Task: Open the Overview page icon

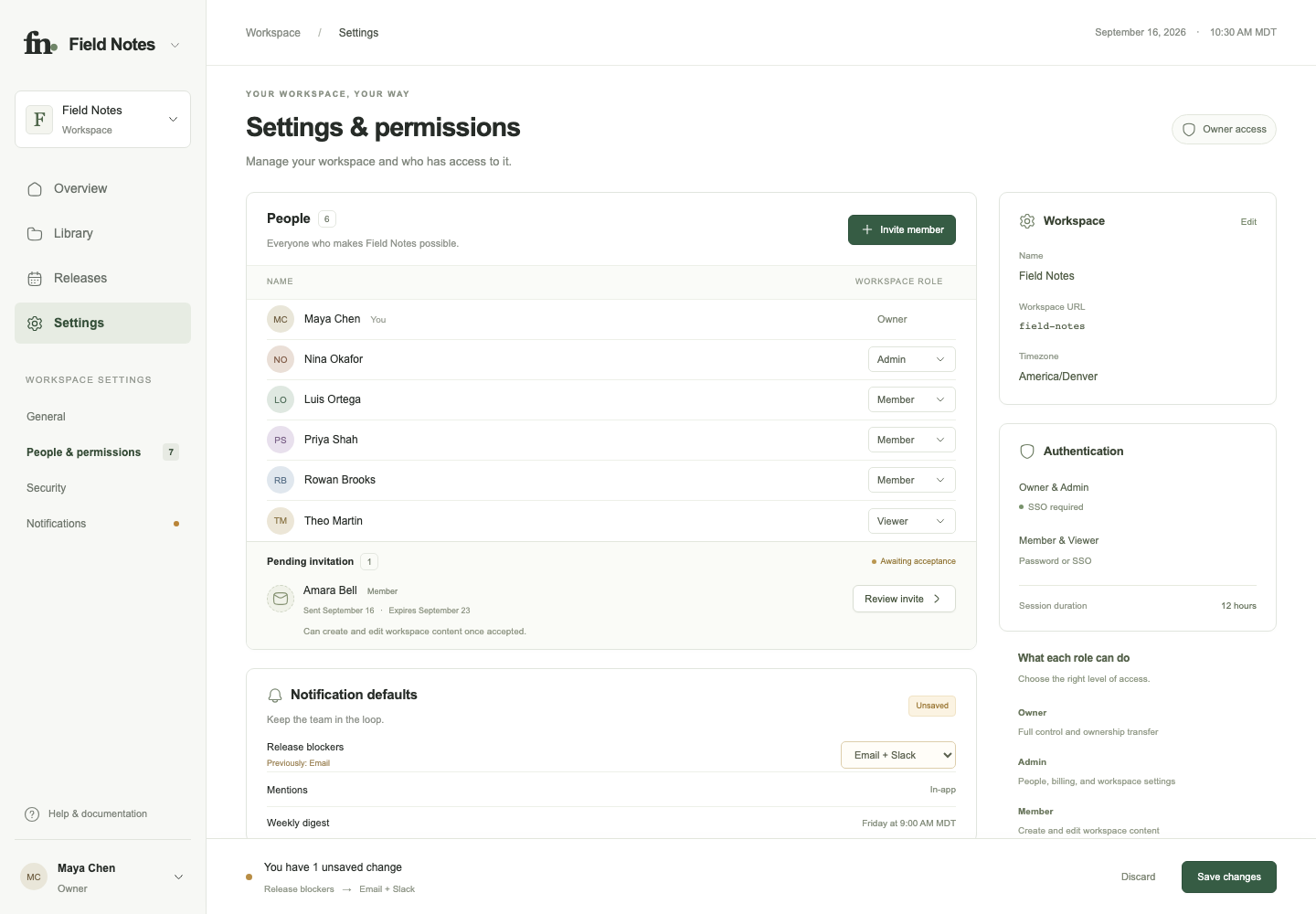Action: point(35,189)
